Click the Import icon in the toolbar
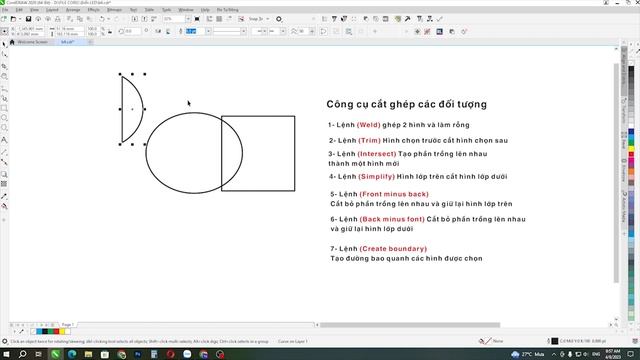Image resolution: width=640 pixels, height=360 pixels. (x=134, y=19)
